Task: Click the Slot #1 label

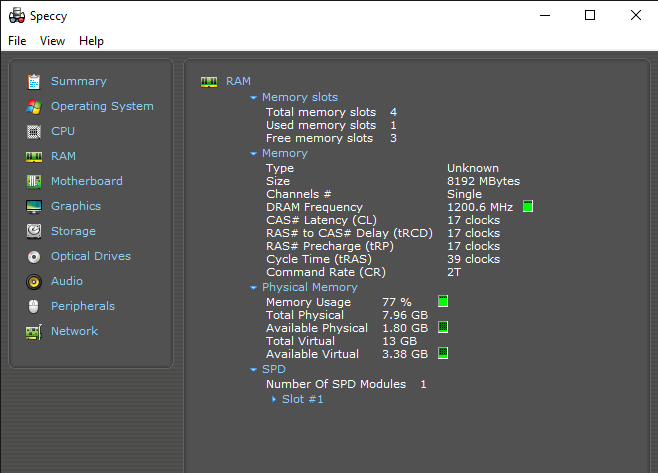Action: coord(303,399)
